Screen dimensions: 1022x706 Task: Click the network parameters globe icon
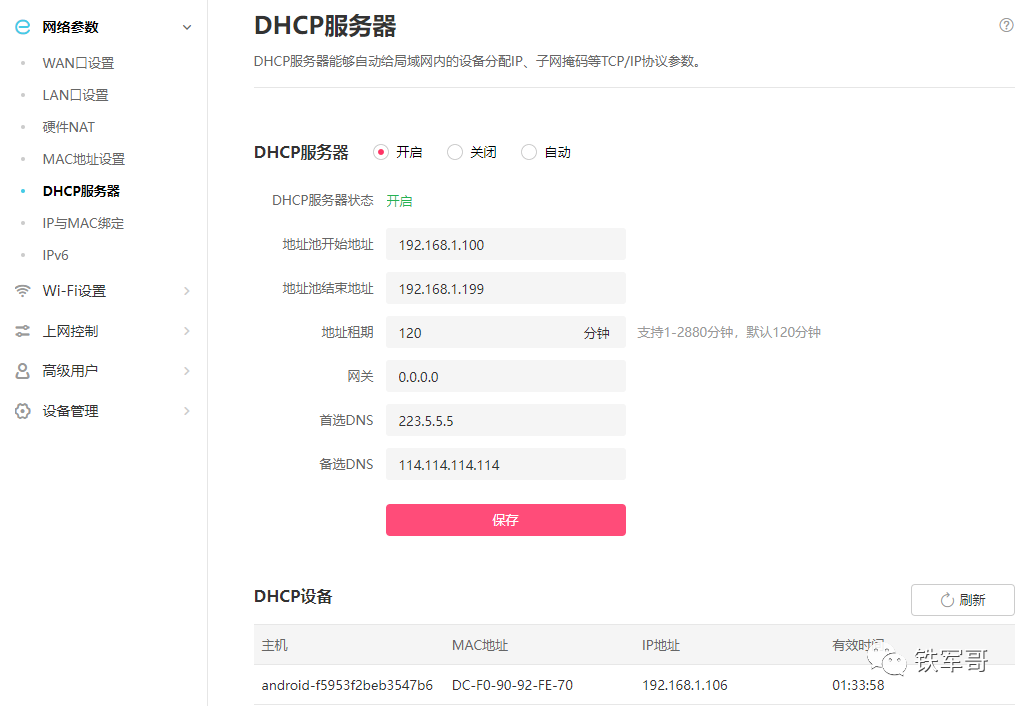22,27
